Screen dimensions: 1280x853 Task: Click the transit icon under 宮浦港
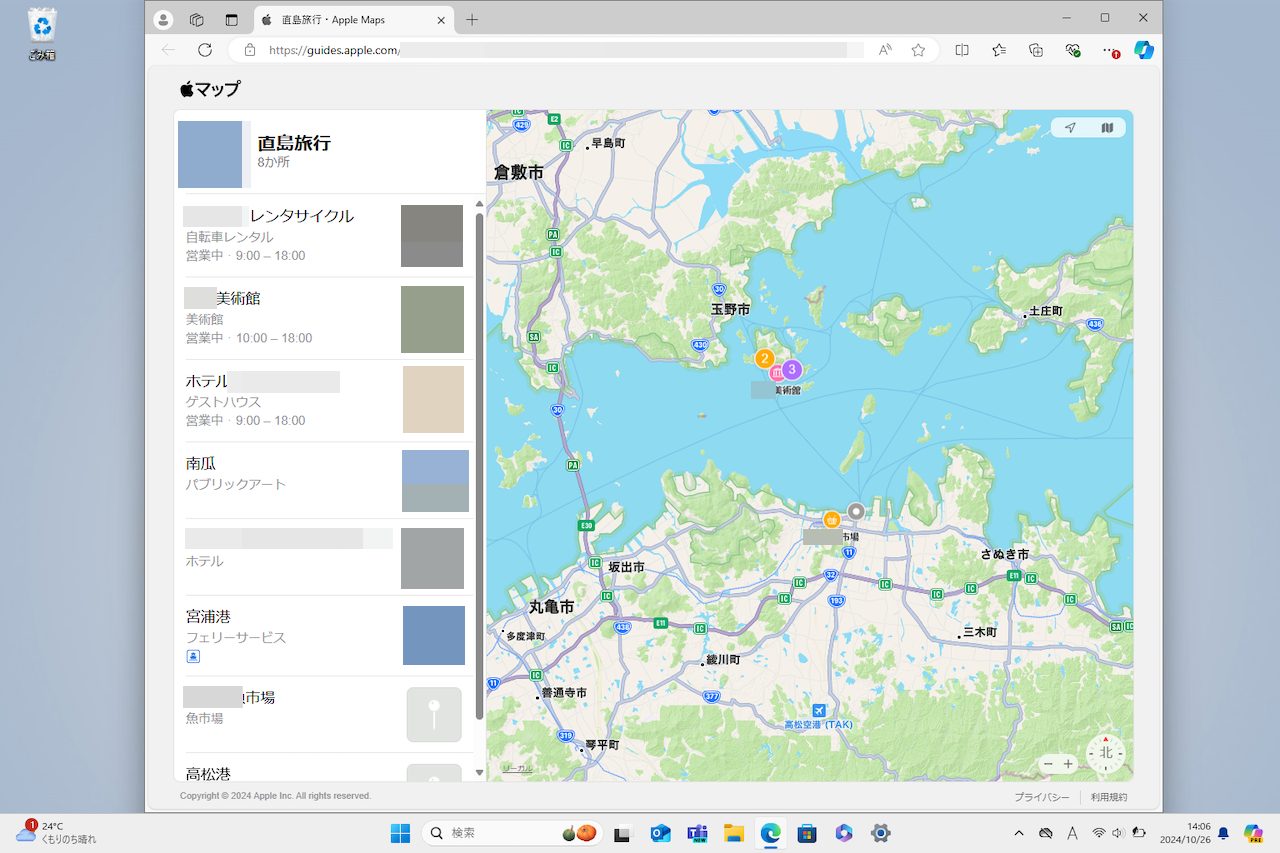click(x=193, y=656)
